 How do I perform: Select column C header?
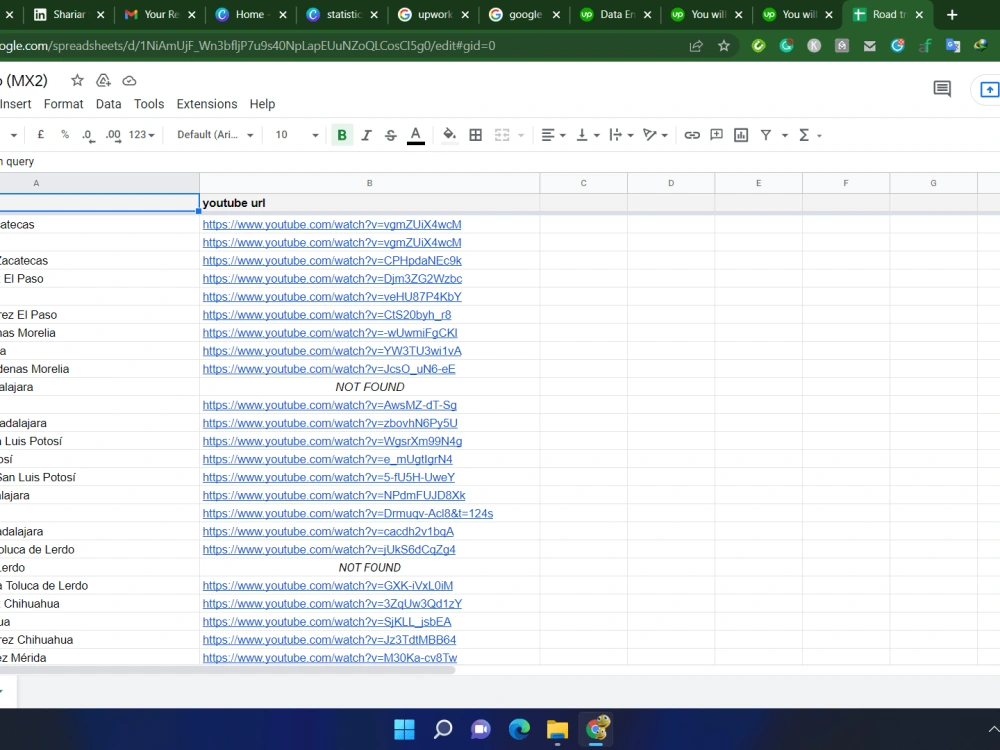584,183
